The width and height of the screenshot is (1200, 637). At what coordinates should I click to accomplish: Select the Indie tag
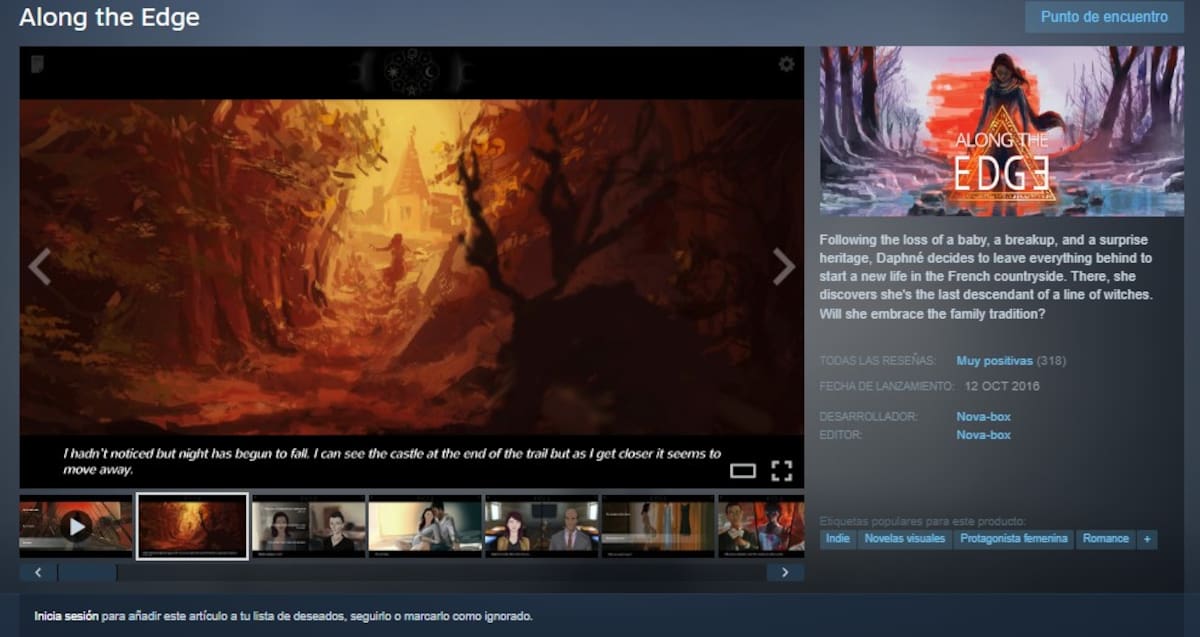(x=838, y=539)
